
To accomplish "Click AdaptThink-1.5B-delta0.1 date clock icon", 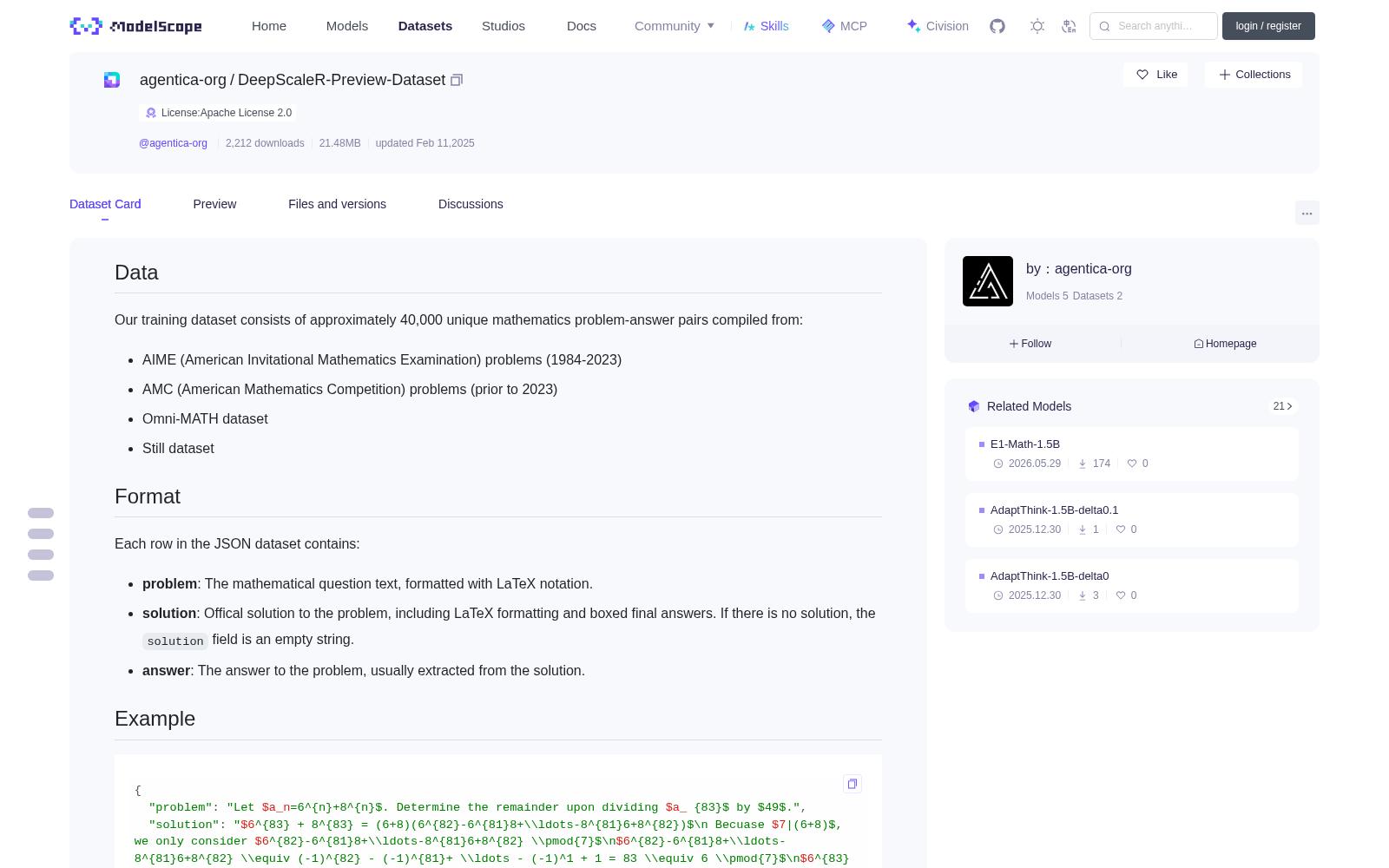I will point(998,529).
